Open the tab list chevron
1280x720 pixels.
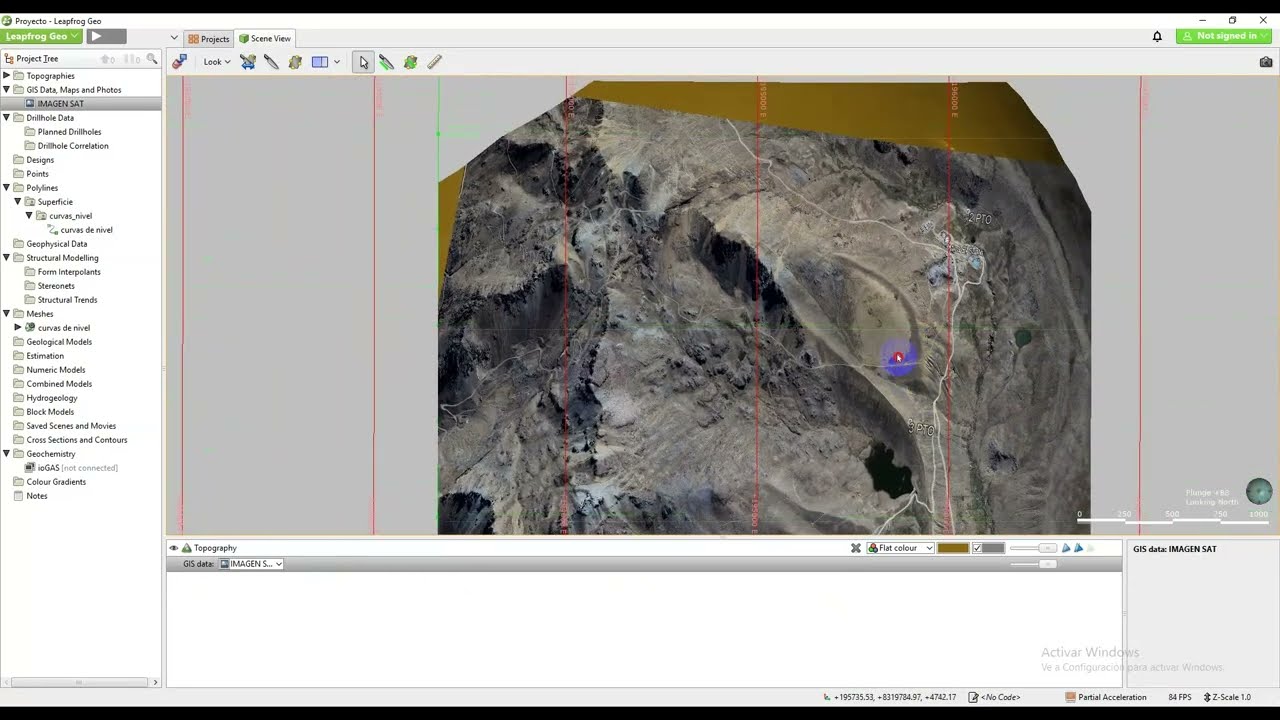coord(174,38)
